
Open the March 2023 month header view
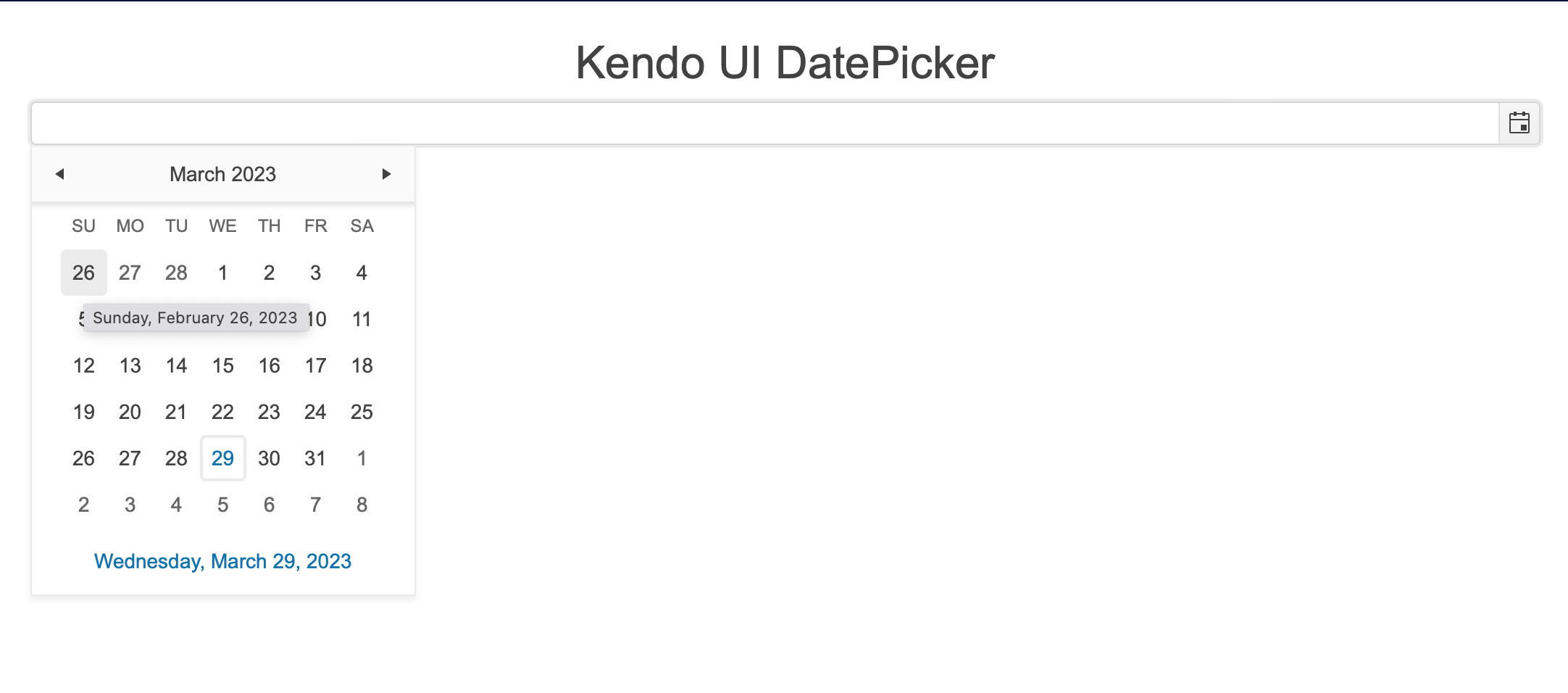[x=223, y=174]
